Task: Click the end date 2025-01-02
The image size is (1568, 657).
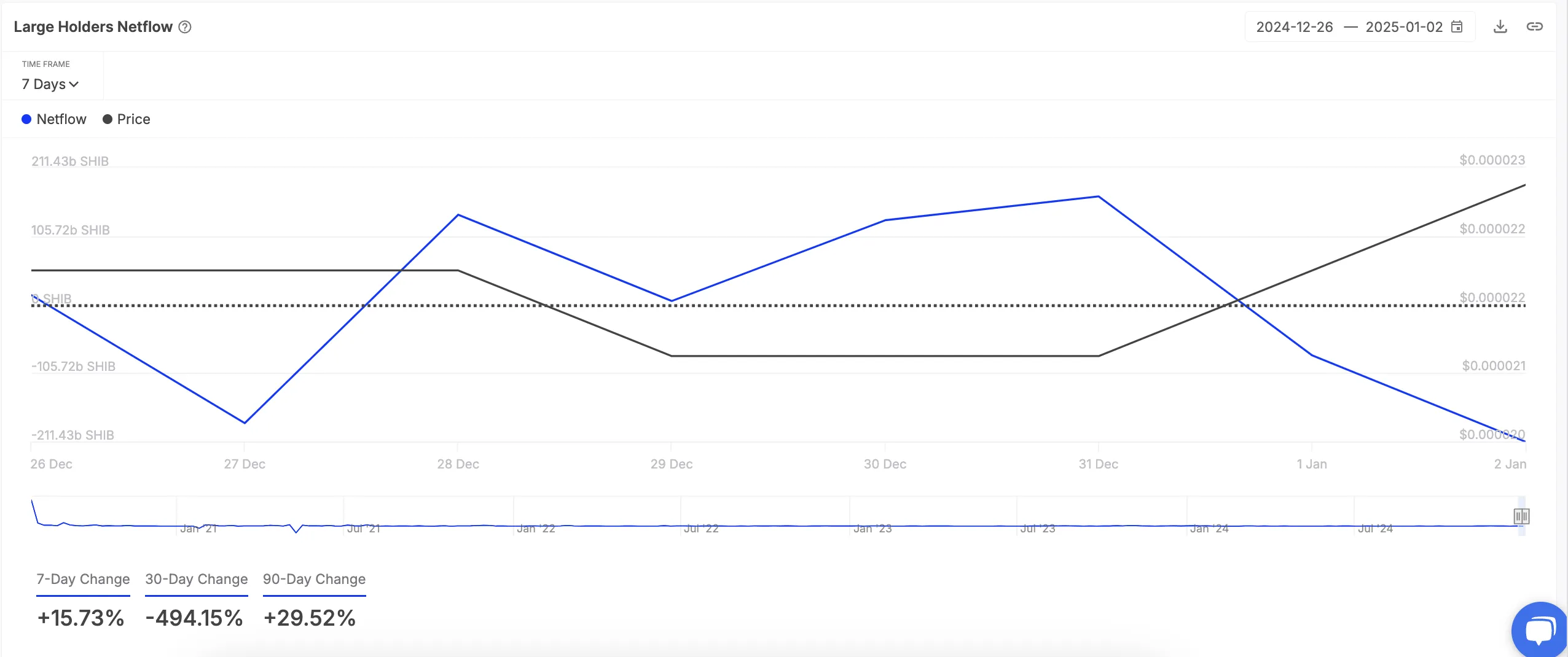Action: 1403,27
